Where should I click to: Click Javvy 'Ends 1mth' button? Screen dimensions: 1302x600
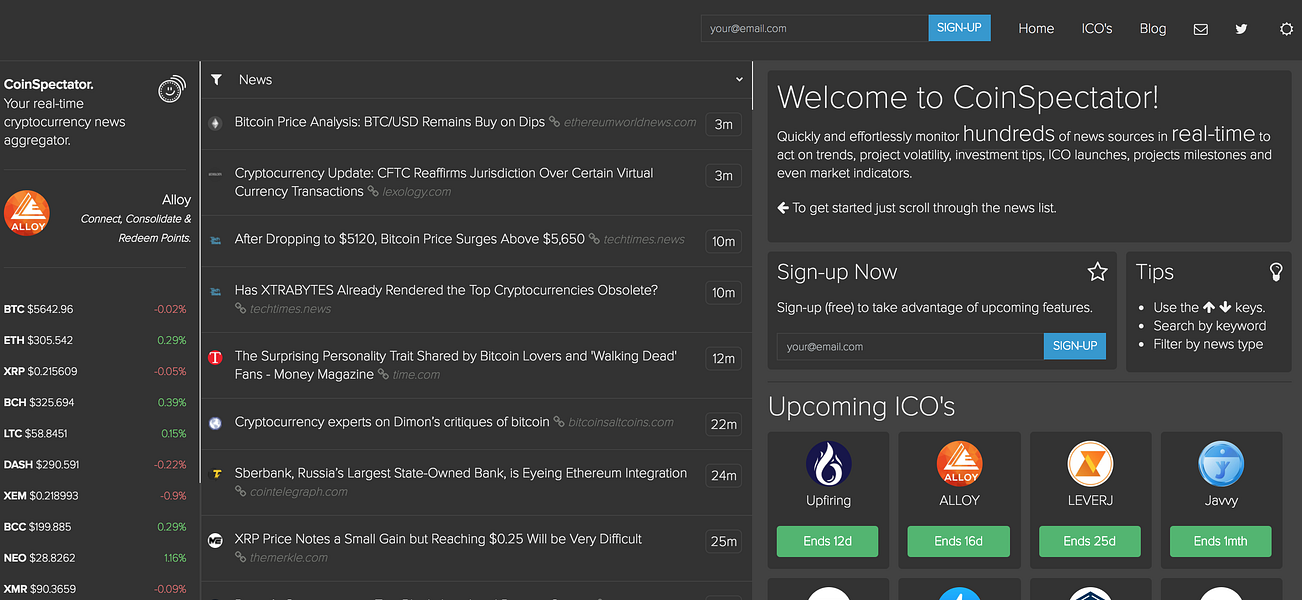1221,541
